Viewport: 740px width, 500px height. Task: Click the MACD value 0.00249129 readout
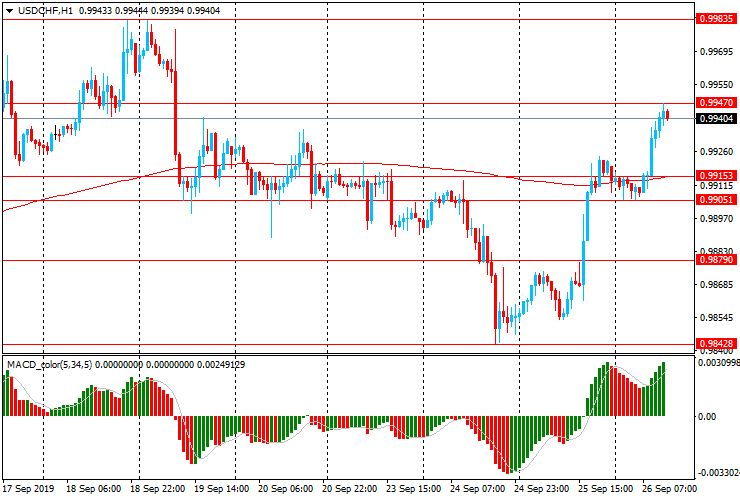point(221,364)
